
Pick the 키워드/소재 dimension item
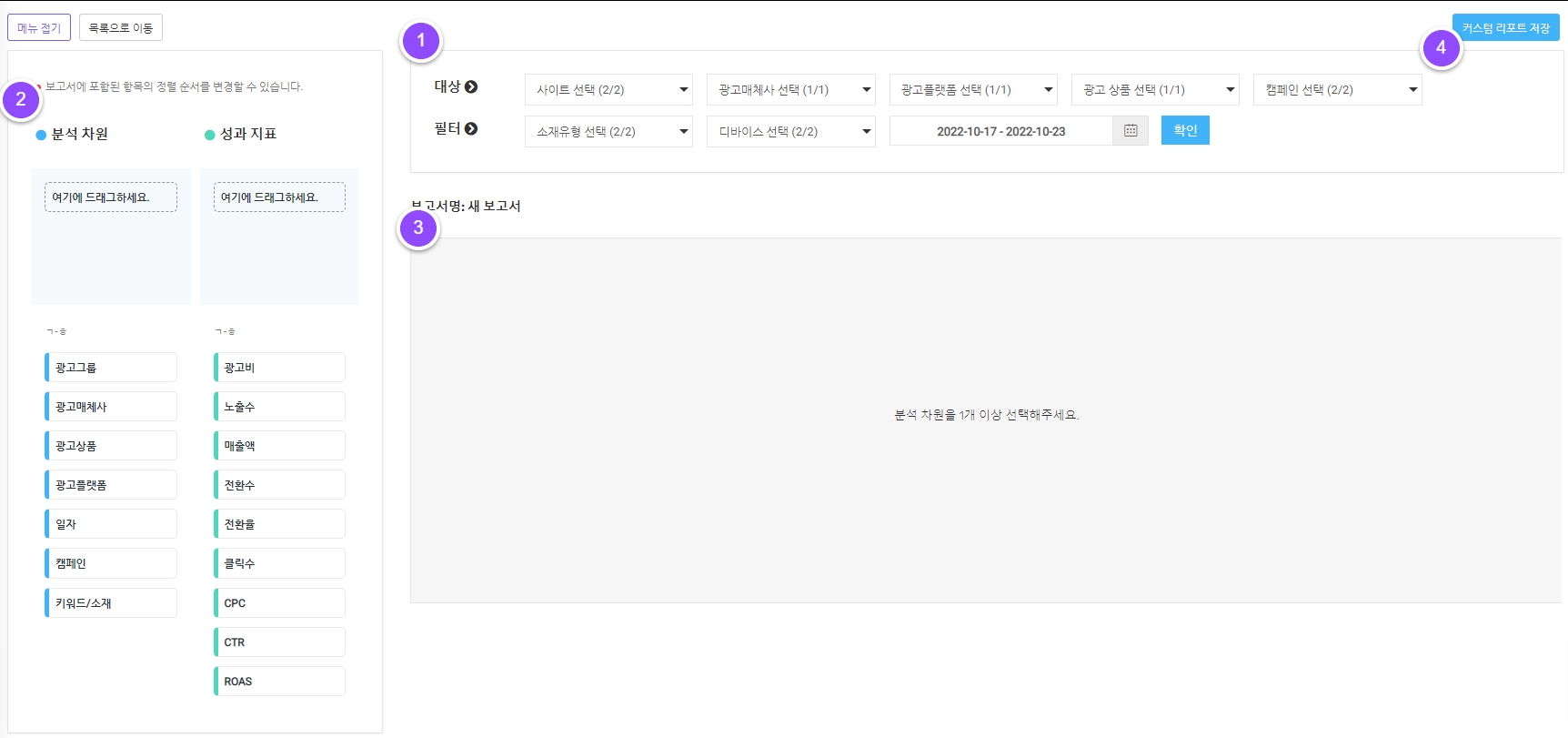[111, 603]
